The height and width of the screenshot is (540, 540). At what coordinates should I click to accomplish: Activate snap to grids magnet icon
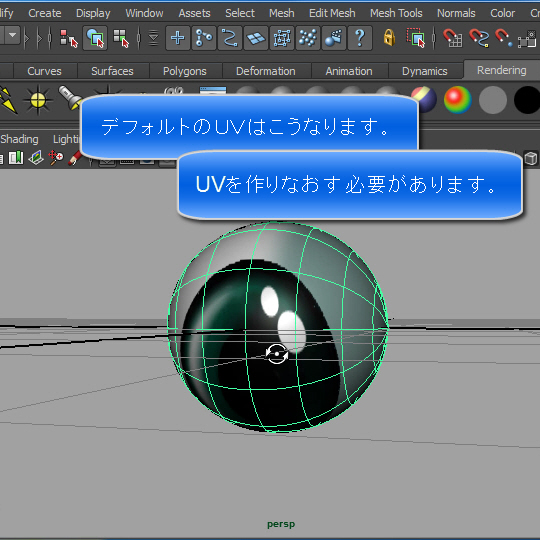(453, 38)
